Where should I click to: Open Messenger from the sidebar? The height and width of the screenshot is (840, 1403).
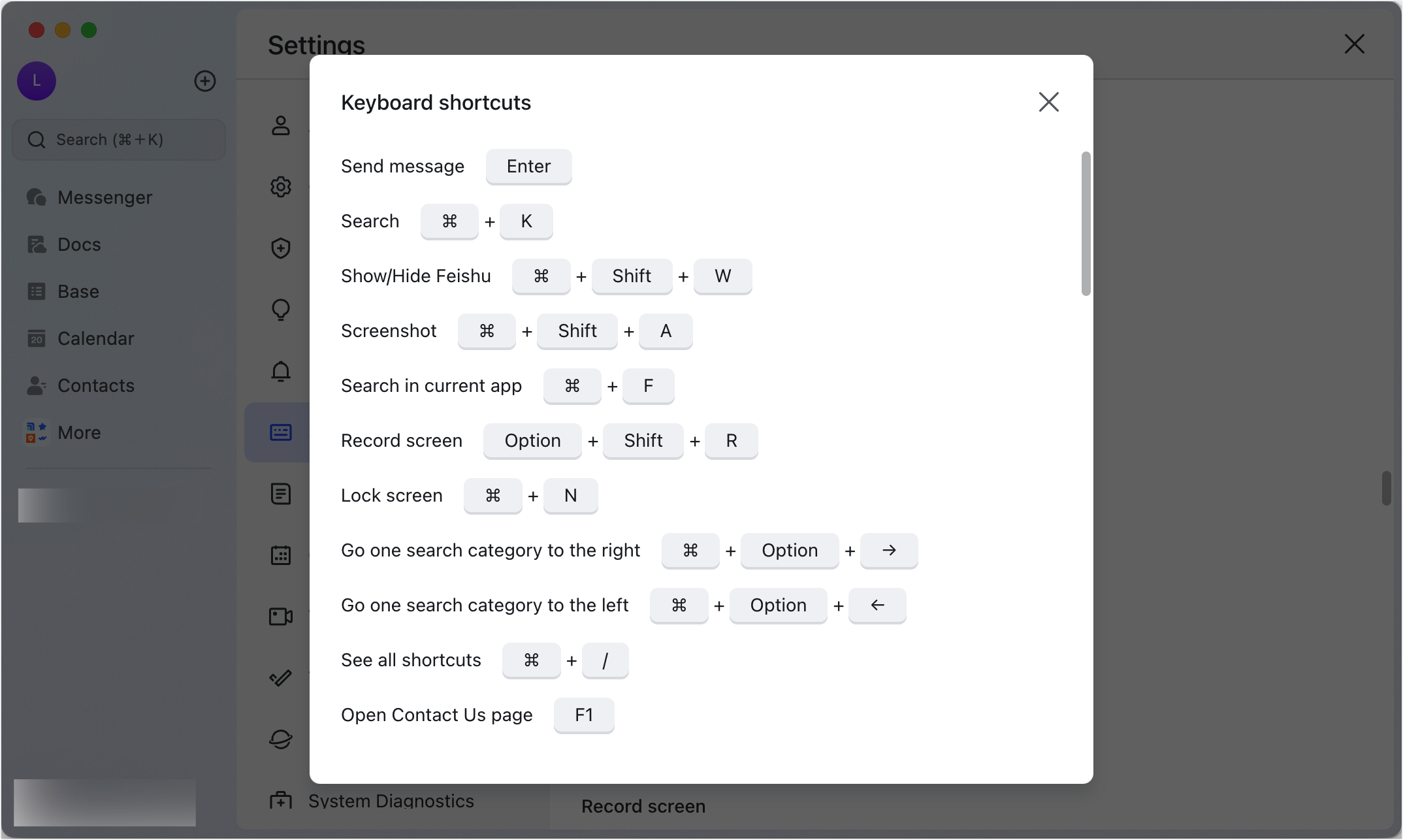pyautogui.click(x=105, y=197)
